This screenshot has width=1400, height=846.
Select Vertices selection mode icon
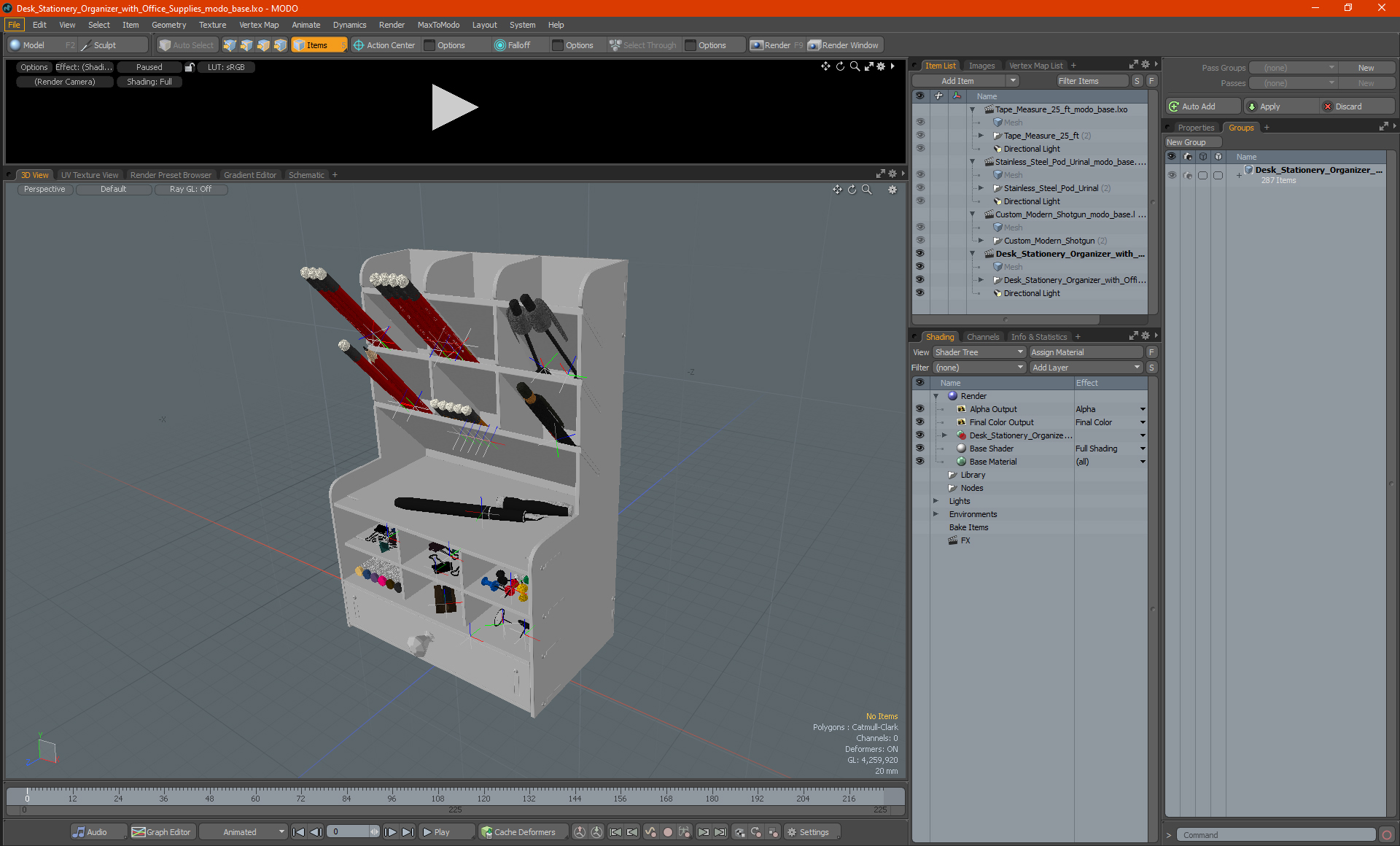coord(230,45)
